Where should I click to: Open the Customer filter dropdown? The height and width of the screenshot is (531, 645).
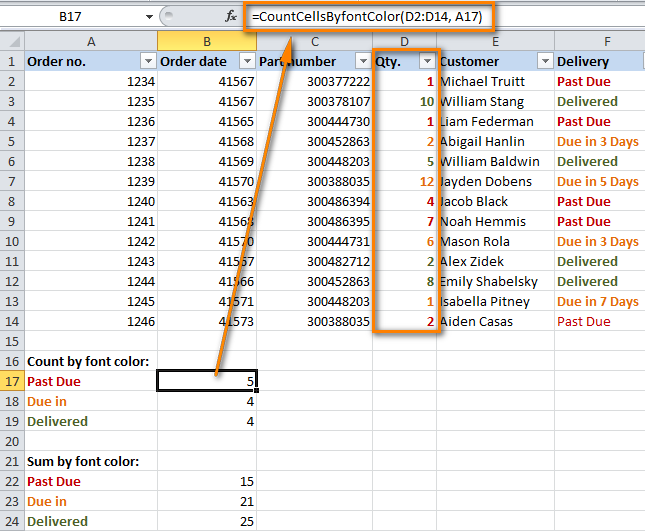click(x=545, y=61)
